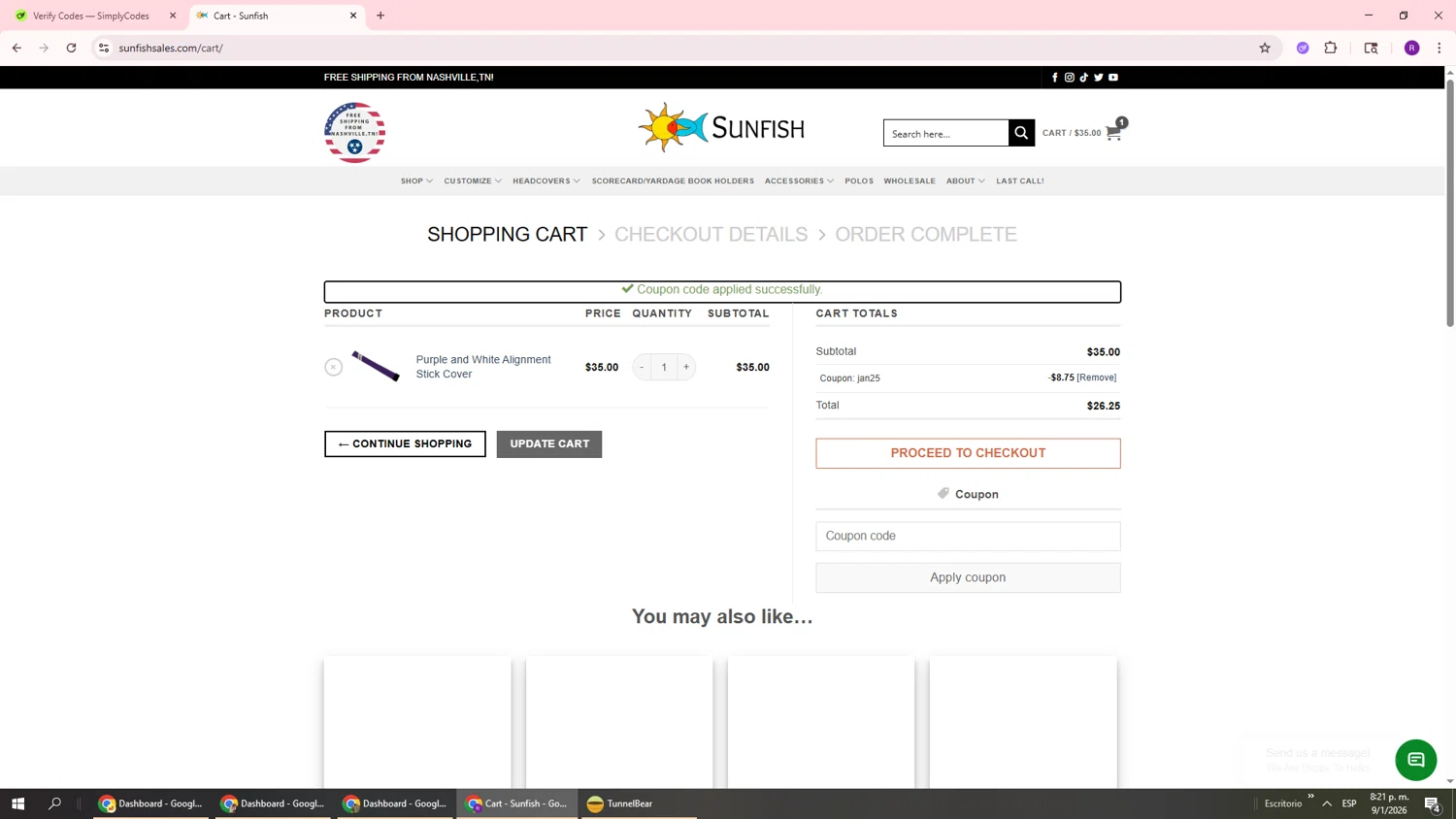Click the Coupon code field

(968, 536)
